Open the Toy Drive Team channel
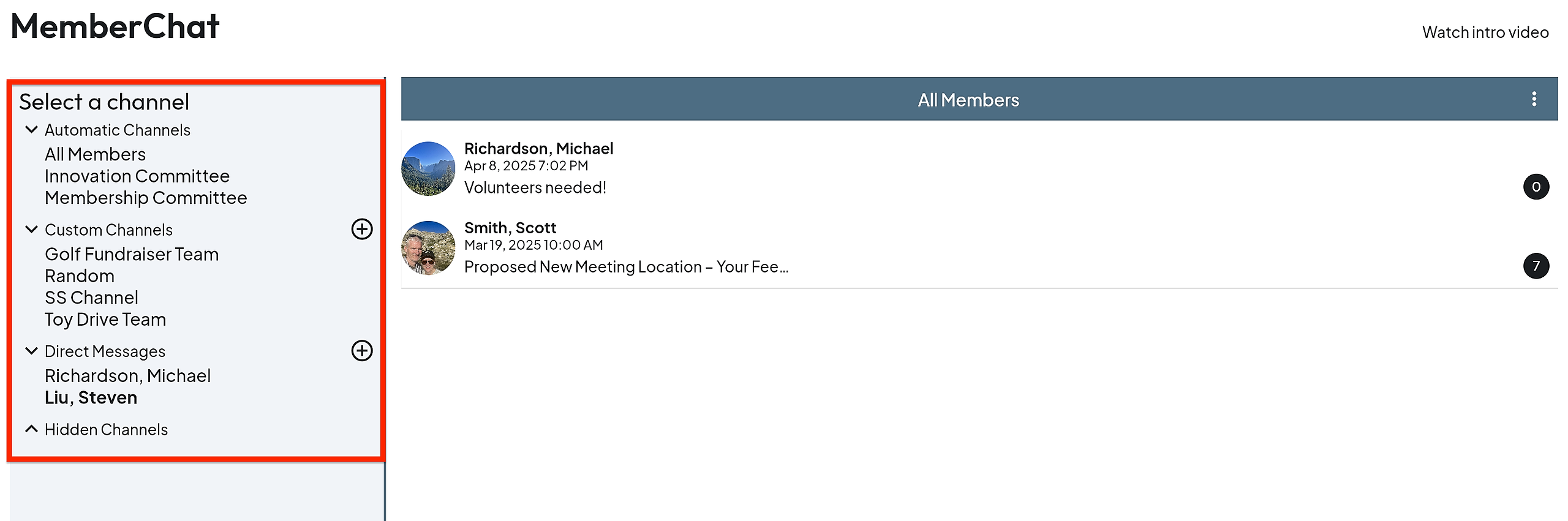This screenshot has height=521, width=1568. 105,320
